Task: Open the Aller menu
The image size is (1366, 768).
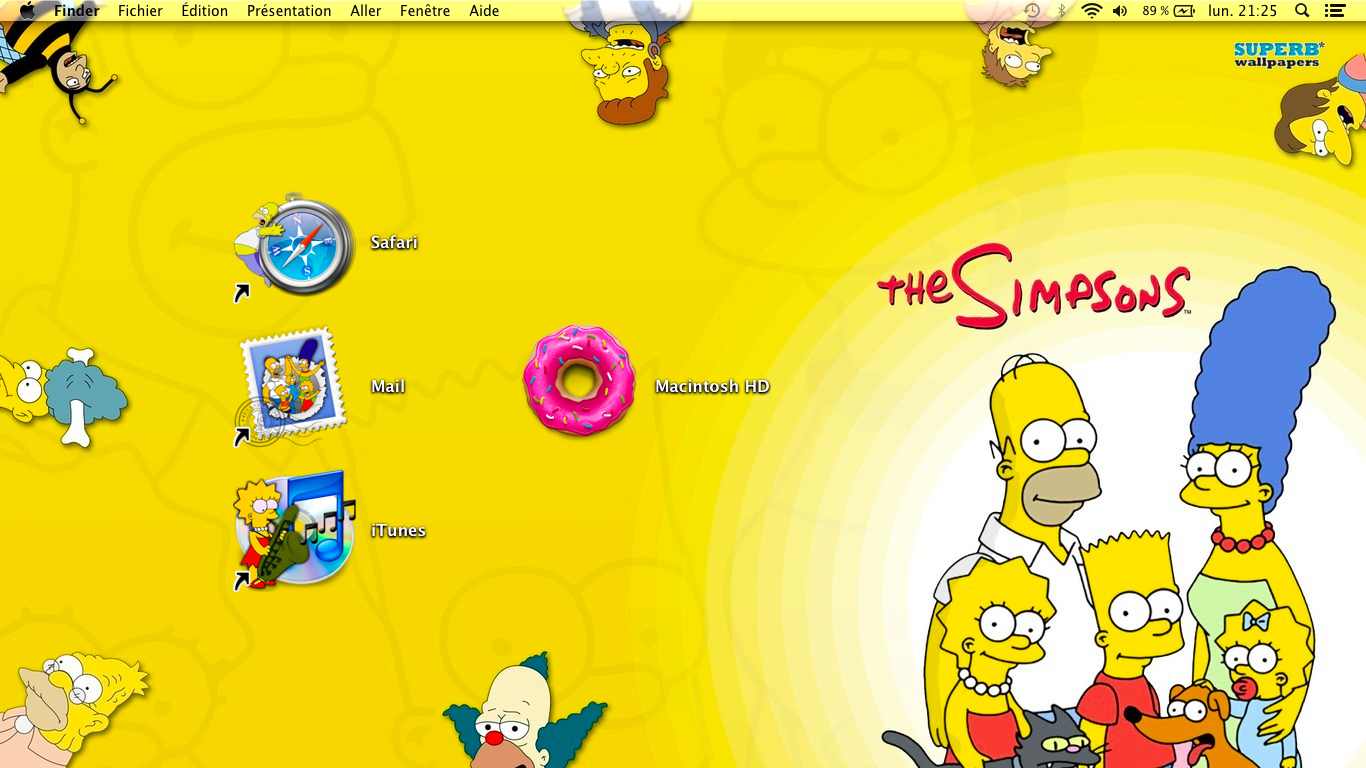Action: [x=366, y=11]
